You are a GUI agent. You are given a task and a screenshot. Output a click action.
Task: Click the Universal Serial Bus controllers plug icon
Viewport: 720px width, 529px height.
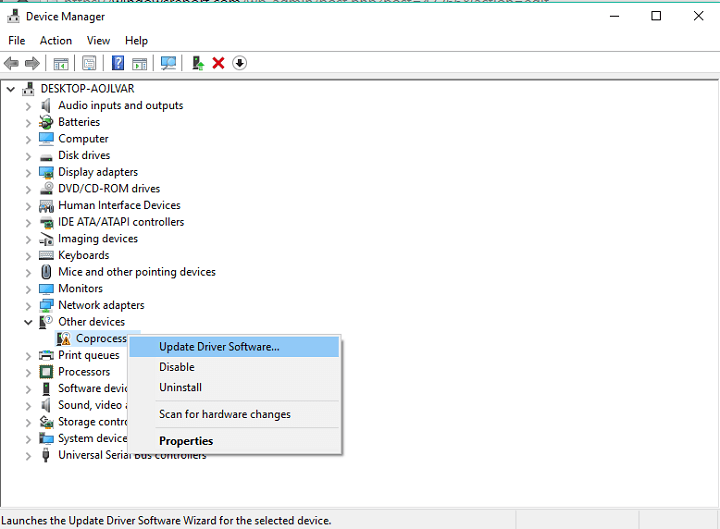46,455
